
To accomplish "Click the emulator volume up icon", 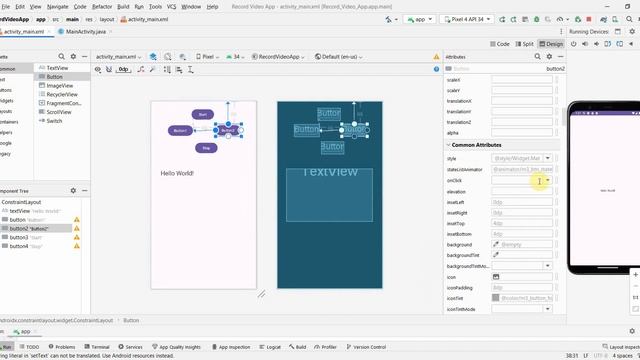I will (585, 44).
